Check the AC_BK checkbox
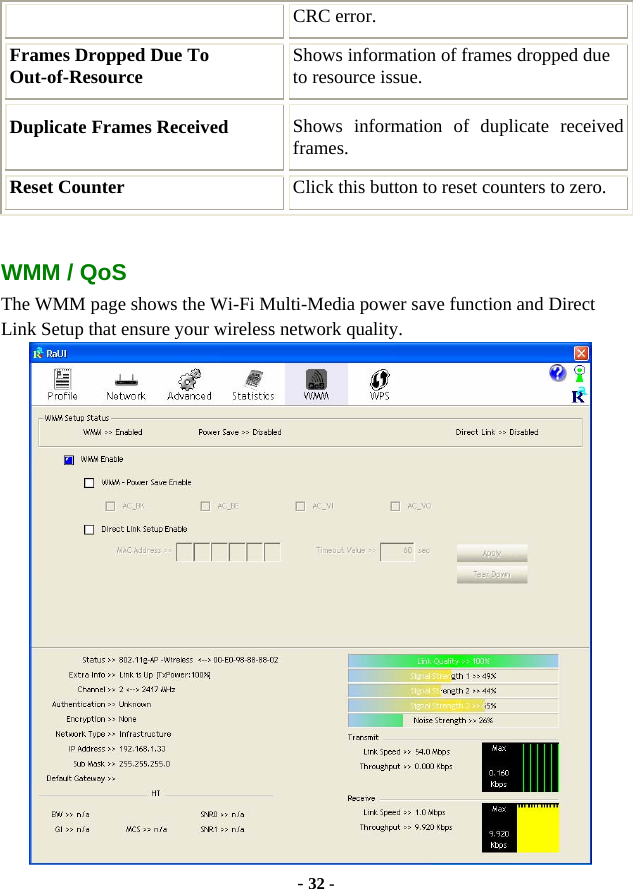The width and height of the screenshot is (633, 889). 110,506
